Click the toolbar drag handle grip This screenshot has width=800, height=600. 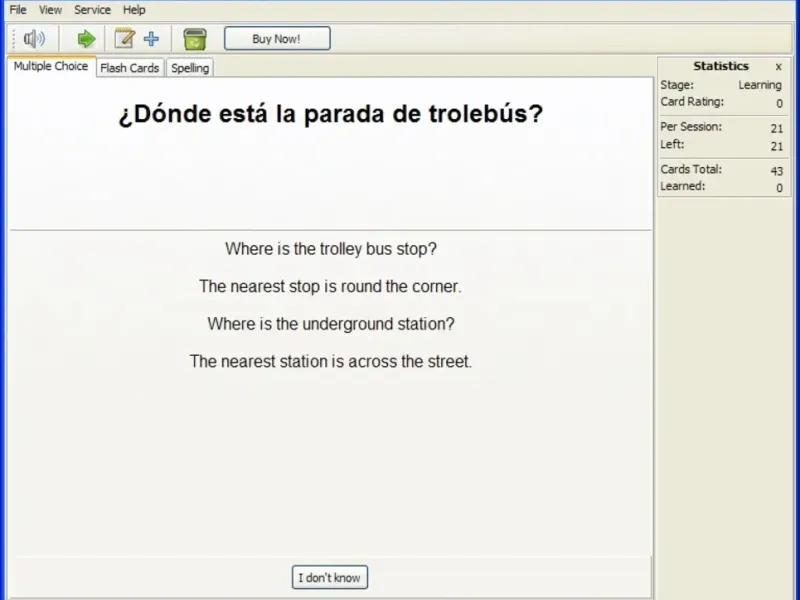(14, 39)
